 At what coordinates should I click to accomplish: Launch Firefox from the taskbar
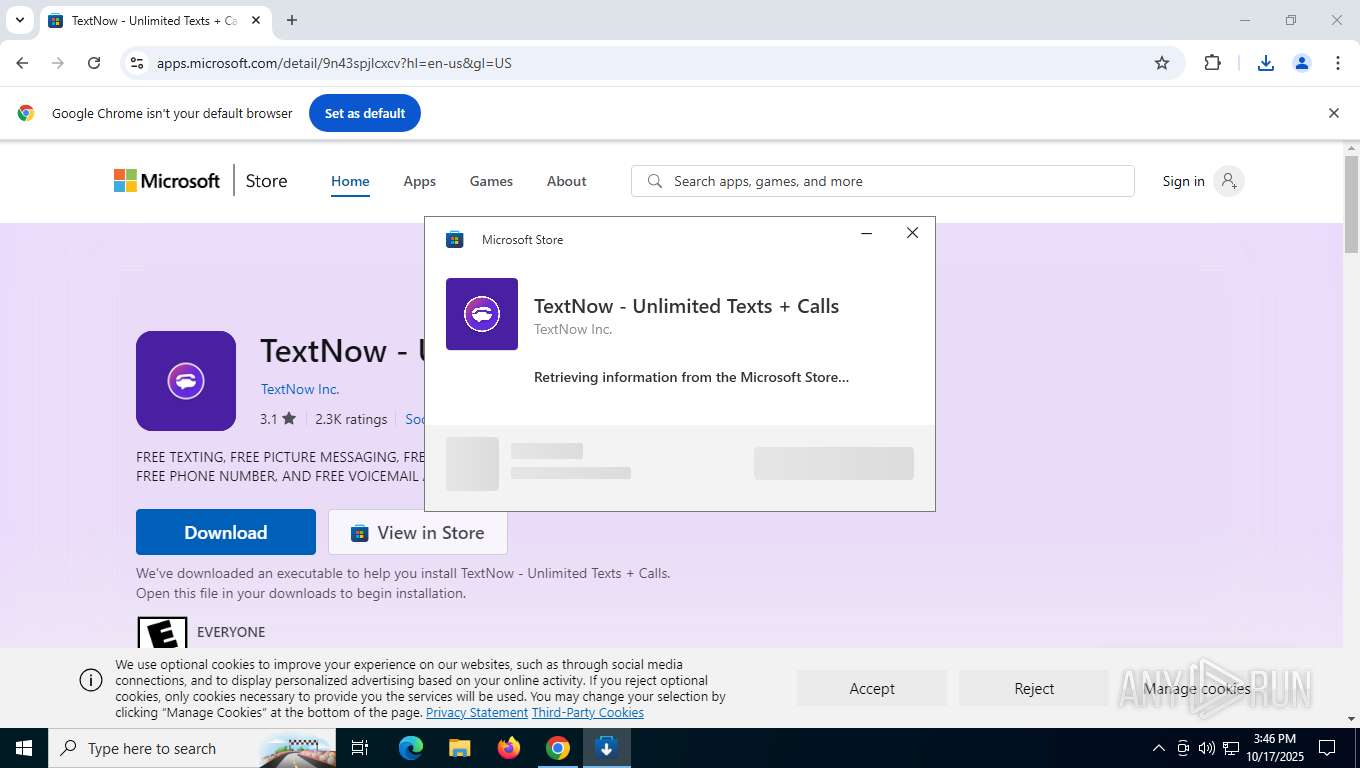(x=509, y=748)
